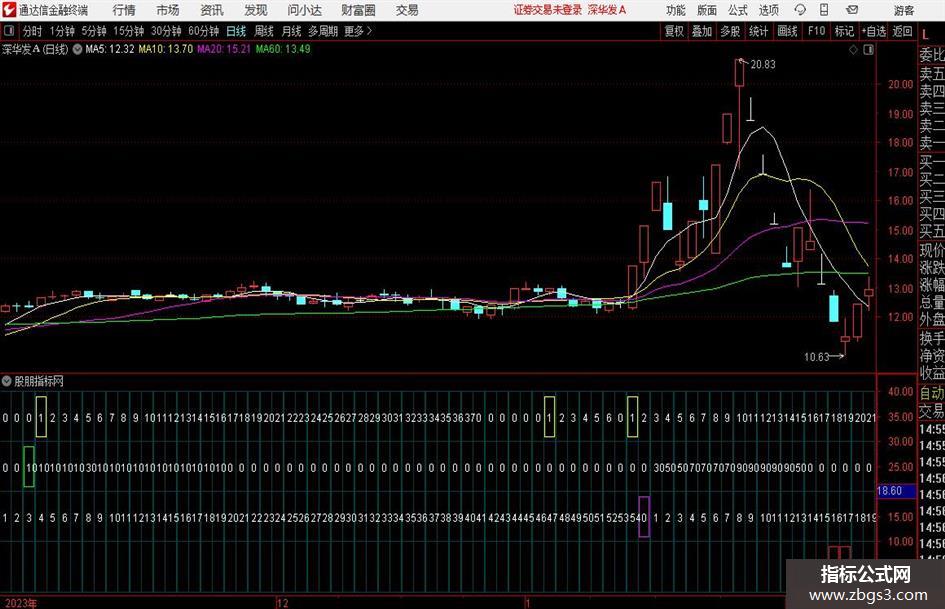Image resolution: width=945 pixels, height=609 pixels.
Task: Click the MA5: 12.32 indicator value
Action: (x=110, y=49)
